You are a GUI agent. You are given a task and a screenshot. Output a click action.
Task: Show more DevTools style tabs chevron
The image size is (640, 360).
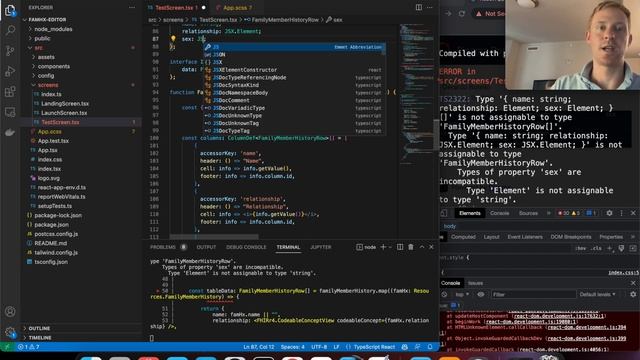click(633, 237)
